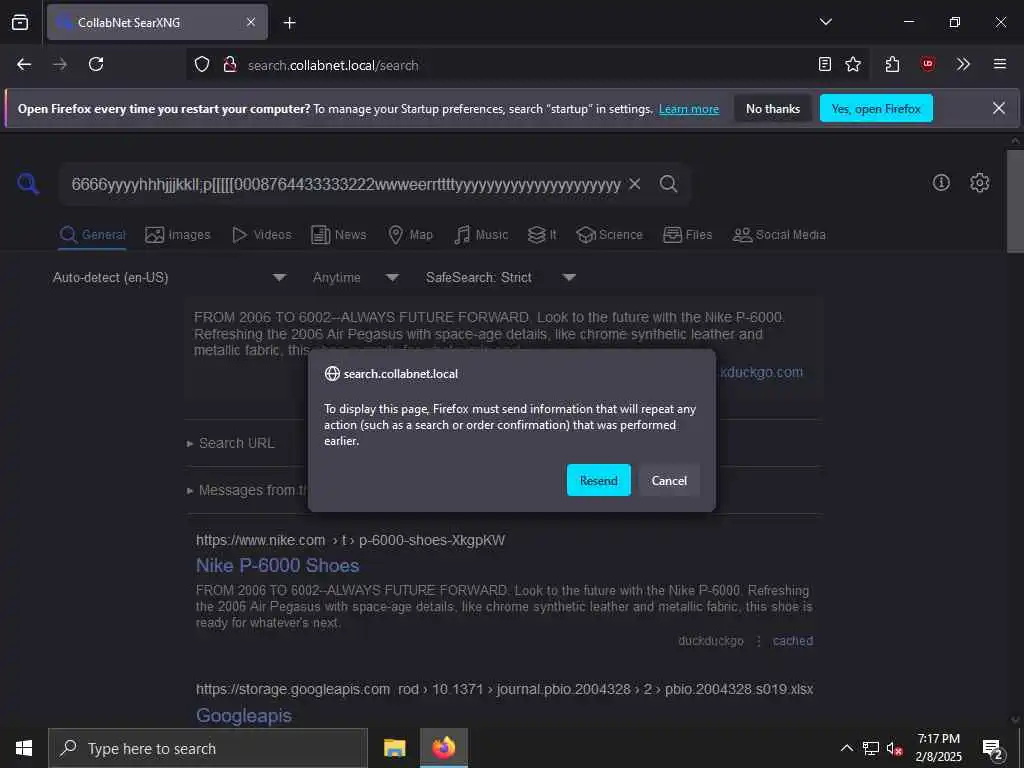The height and width of the screenshot is (768, 1024).
Task: Switch to the Images tab
Action: [x=178, y=235]
